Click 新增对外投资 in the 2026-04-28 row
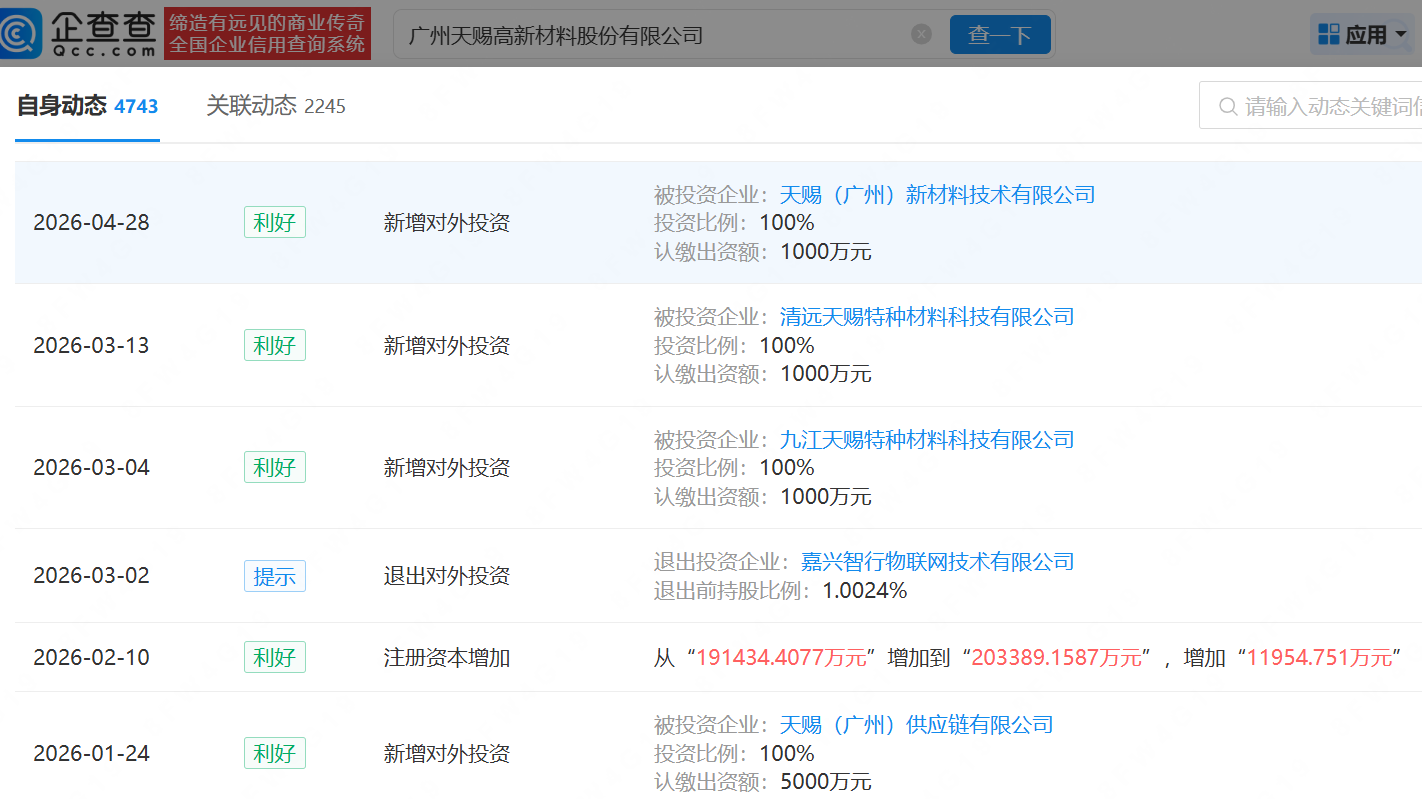 (x=447, y=222)
